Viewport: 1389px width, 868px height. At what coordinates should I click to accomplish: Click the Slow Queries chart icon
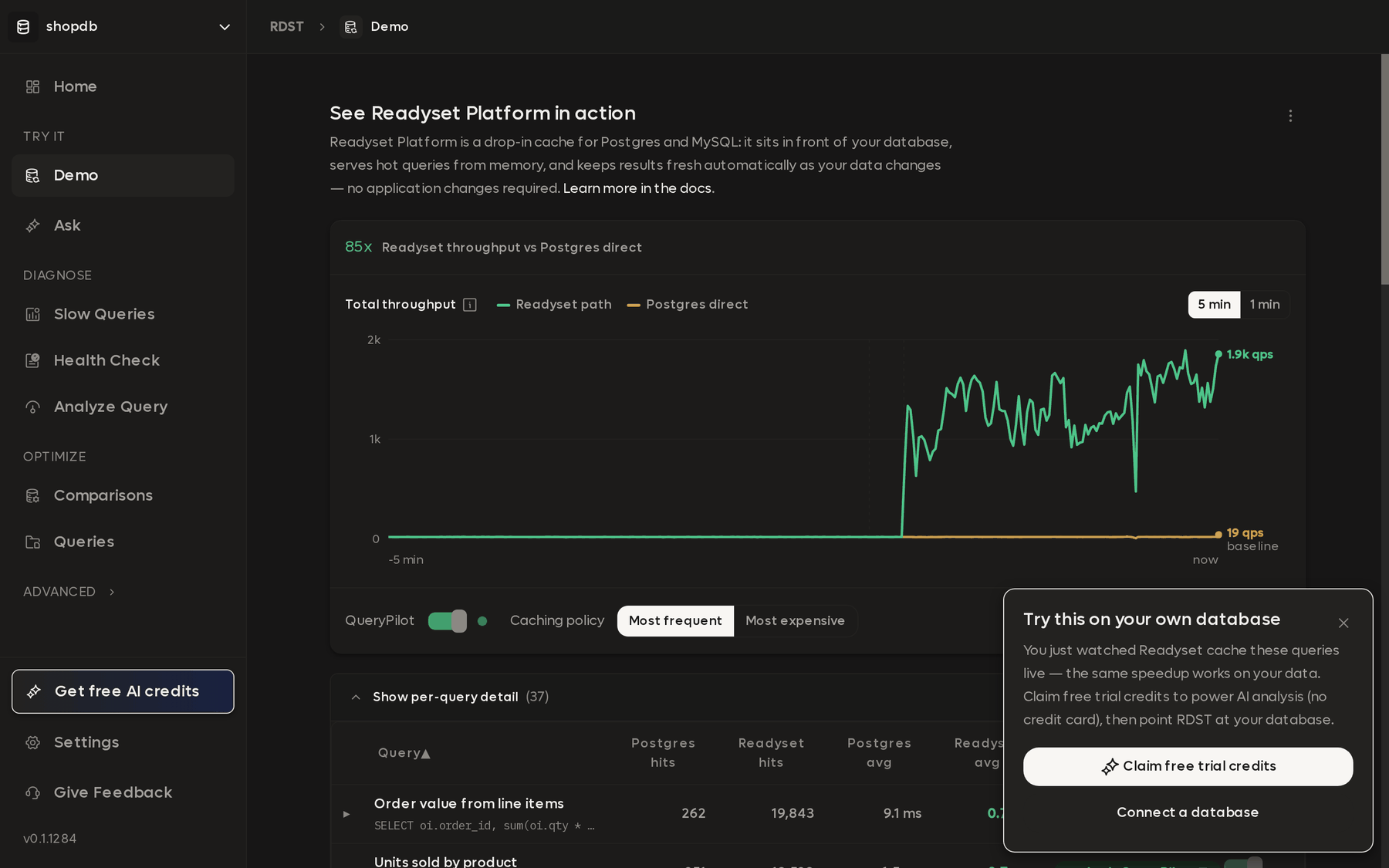(32, 314)
